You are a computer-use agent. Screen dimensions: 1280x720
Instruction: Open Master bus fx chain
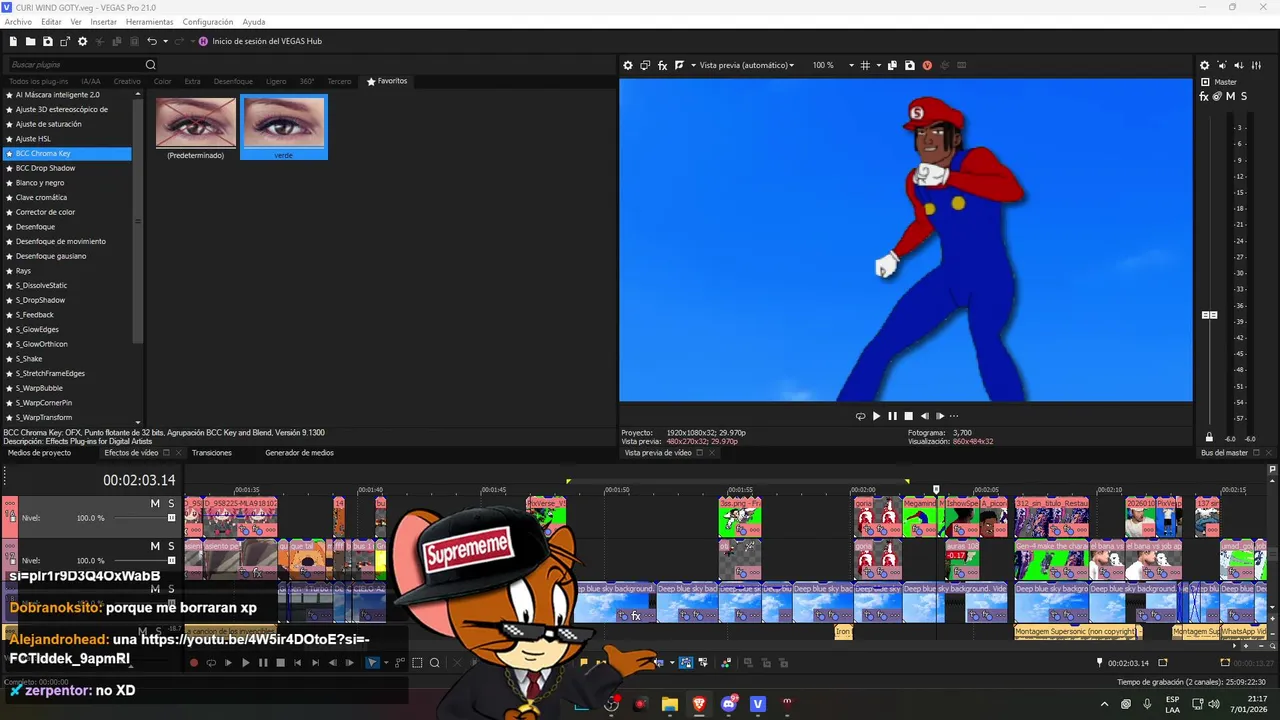pos(1204,97)
